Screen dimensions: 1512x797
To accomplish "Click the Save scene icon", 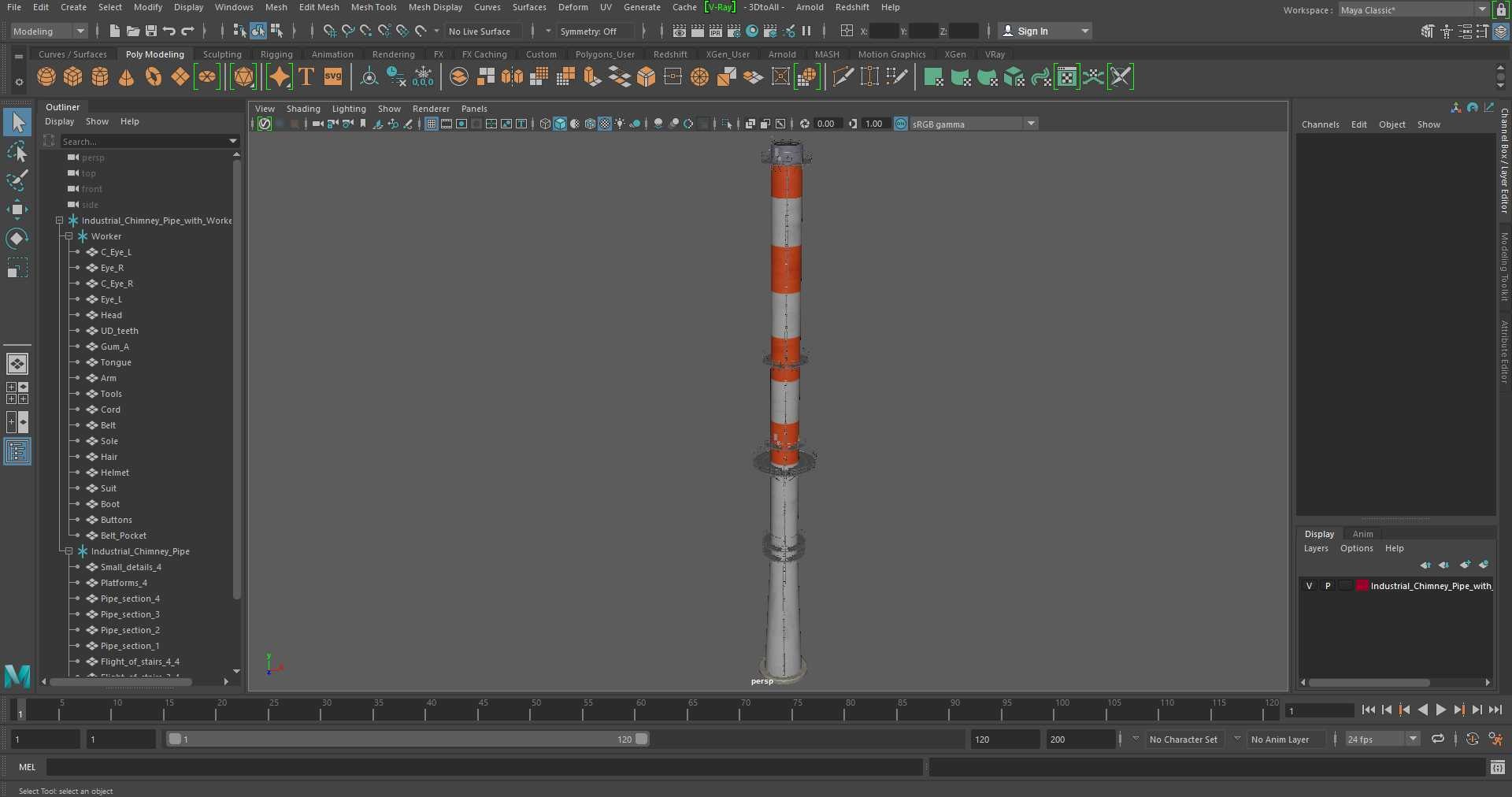I will click(x=151, y=31).
